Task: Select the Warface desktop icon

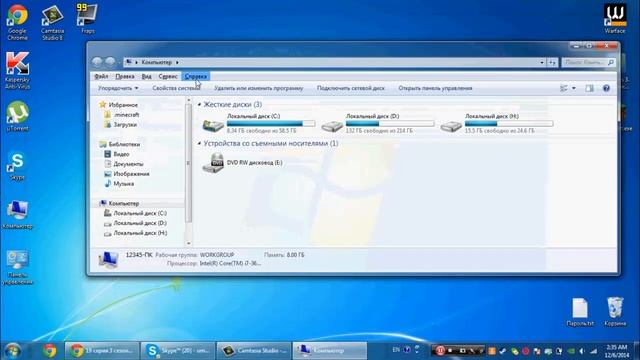Action: [x=615, y=19]
